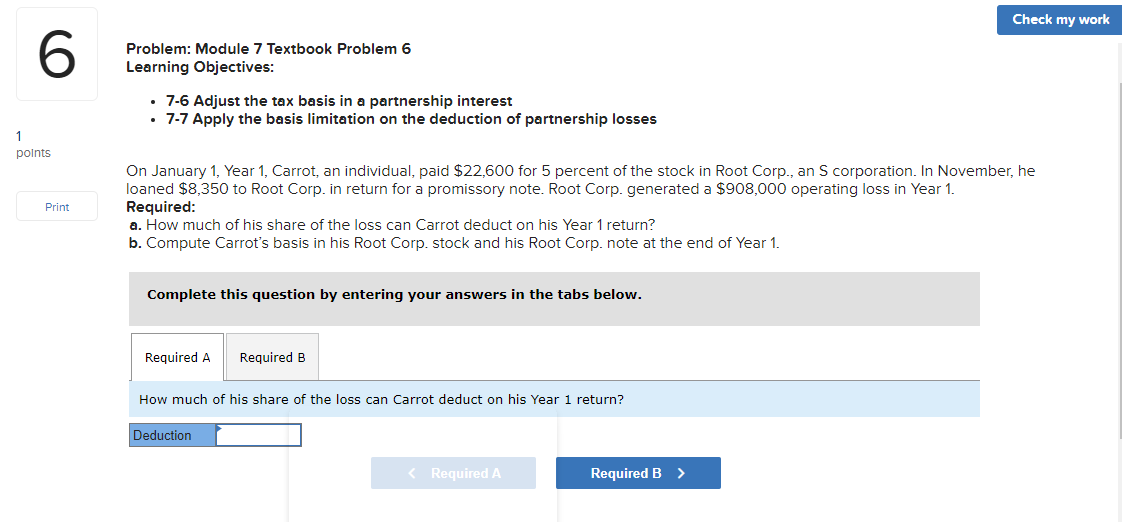Click the right chevron on the blue Required B button
Viewport: 1122px width, 522px height.
681,473
